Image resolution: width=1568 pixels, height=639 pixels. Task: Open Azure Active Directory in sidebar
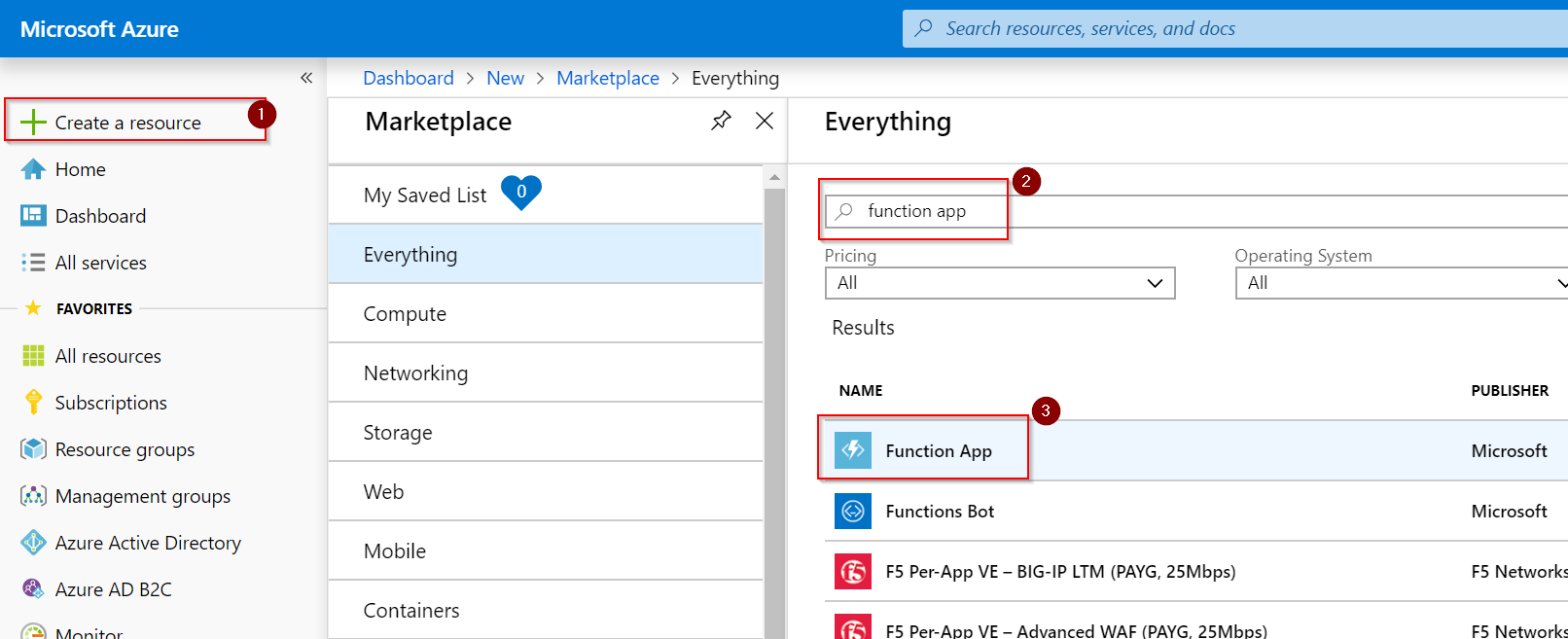(x=148, y=543)
